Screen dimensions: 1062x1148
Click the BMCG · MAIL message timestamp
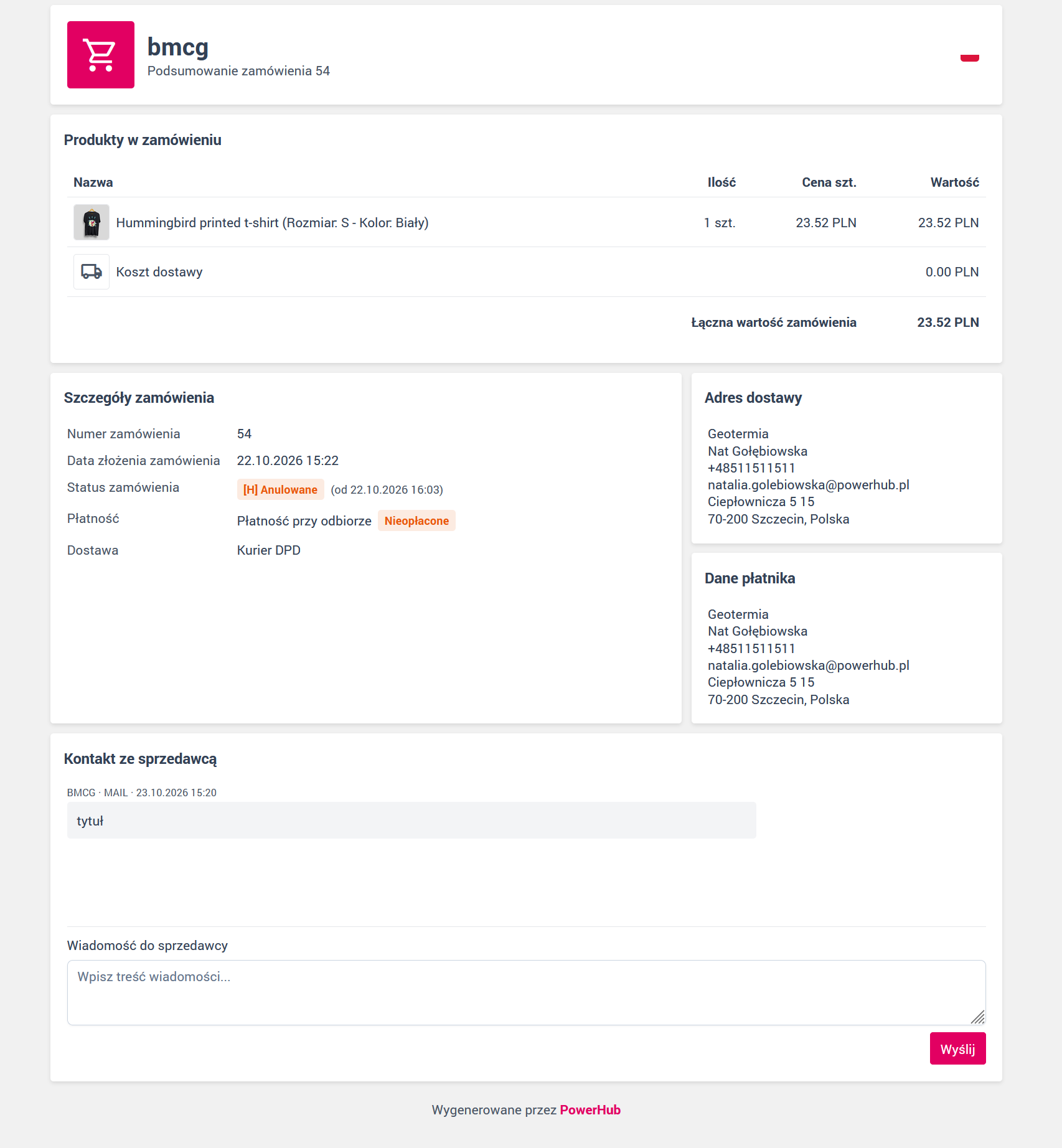click(142, 793)
